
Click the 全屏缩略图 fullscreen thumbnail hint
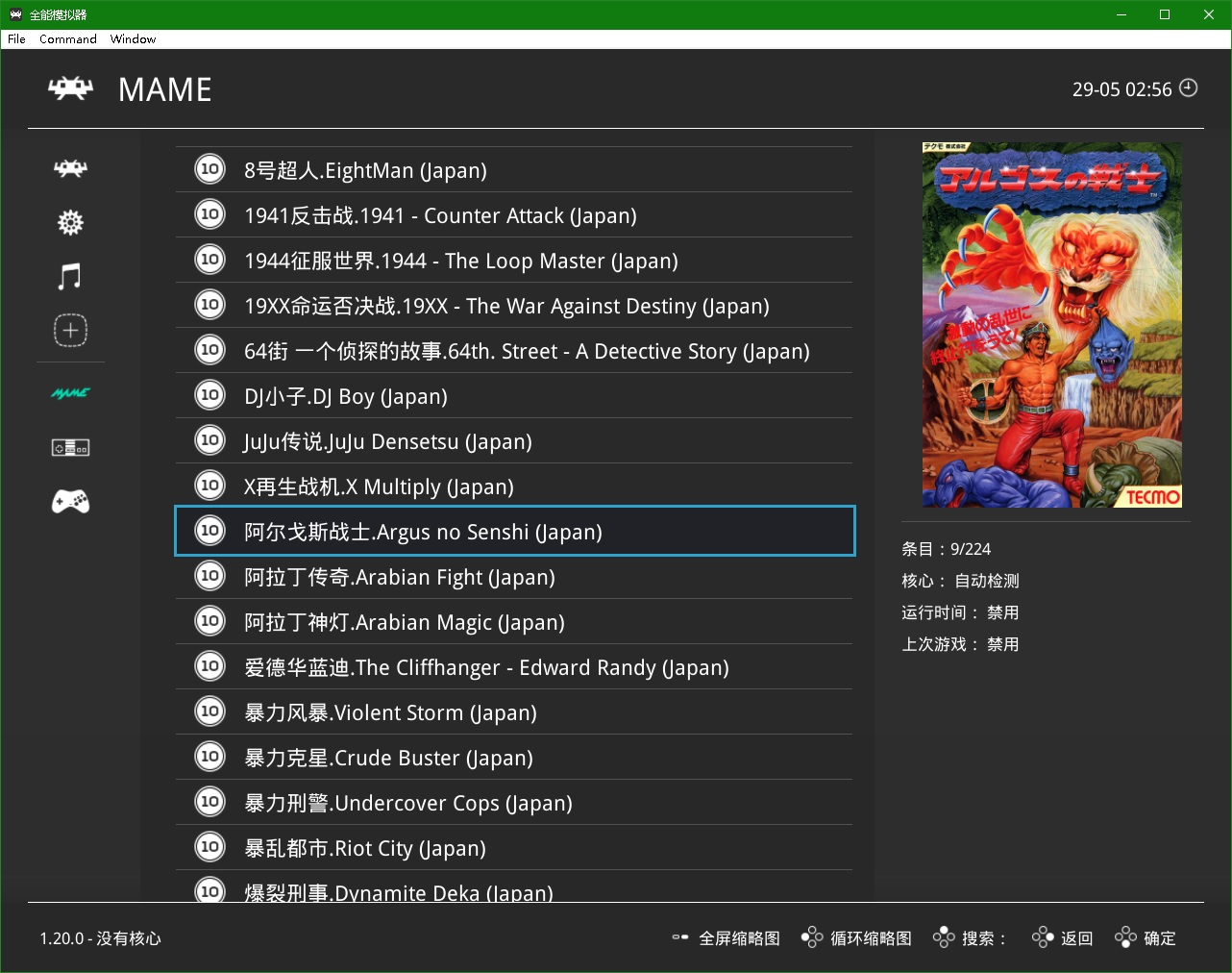pos(727,938)
